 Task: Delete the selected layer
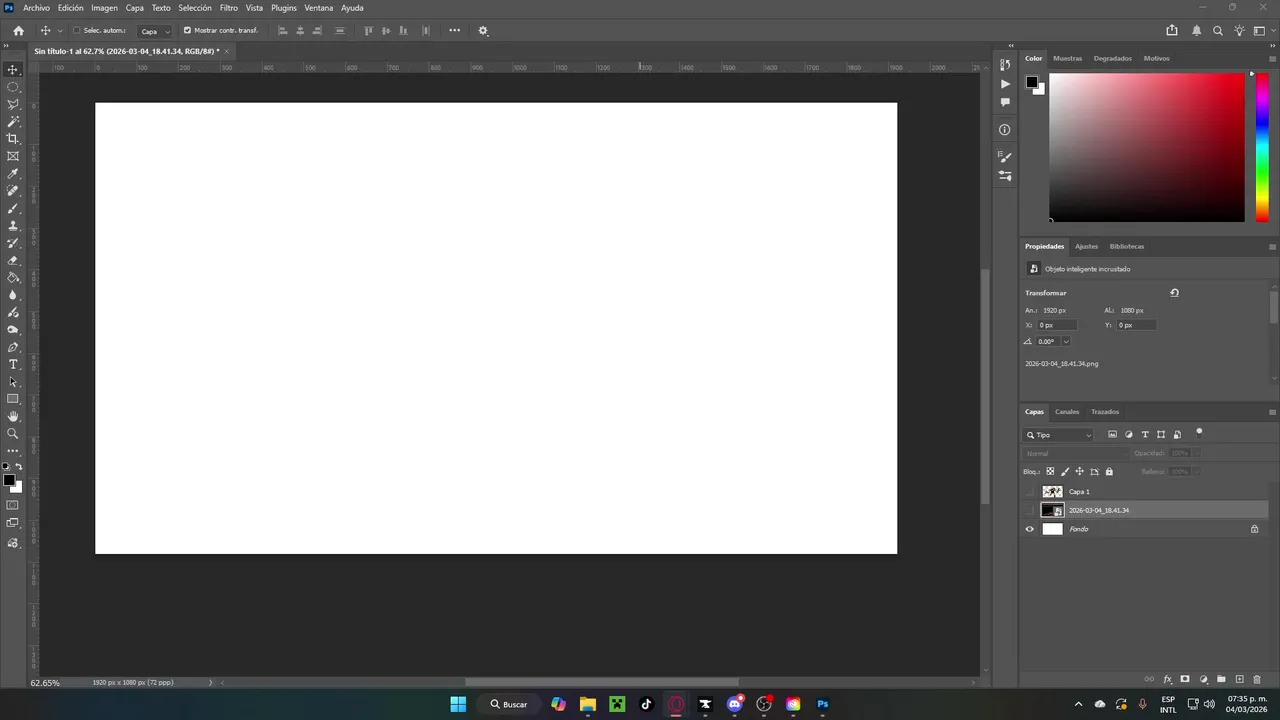point(1257,680)
